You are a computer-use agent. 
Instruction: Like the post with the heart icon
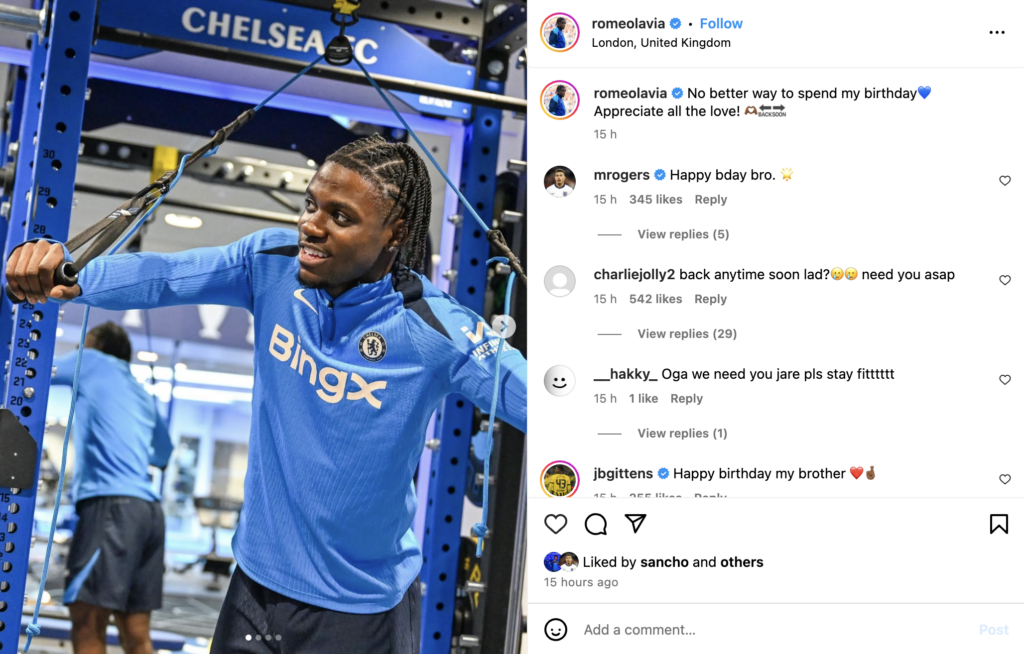click(x=556, y=524)
